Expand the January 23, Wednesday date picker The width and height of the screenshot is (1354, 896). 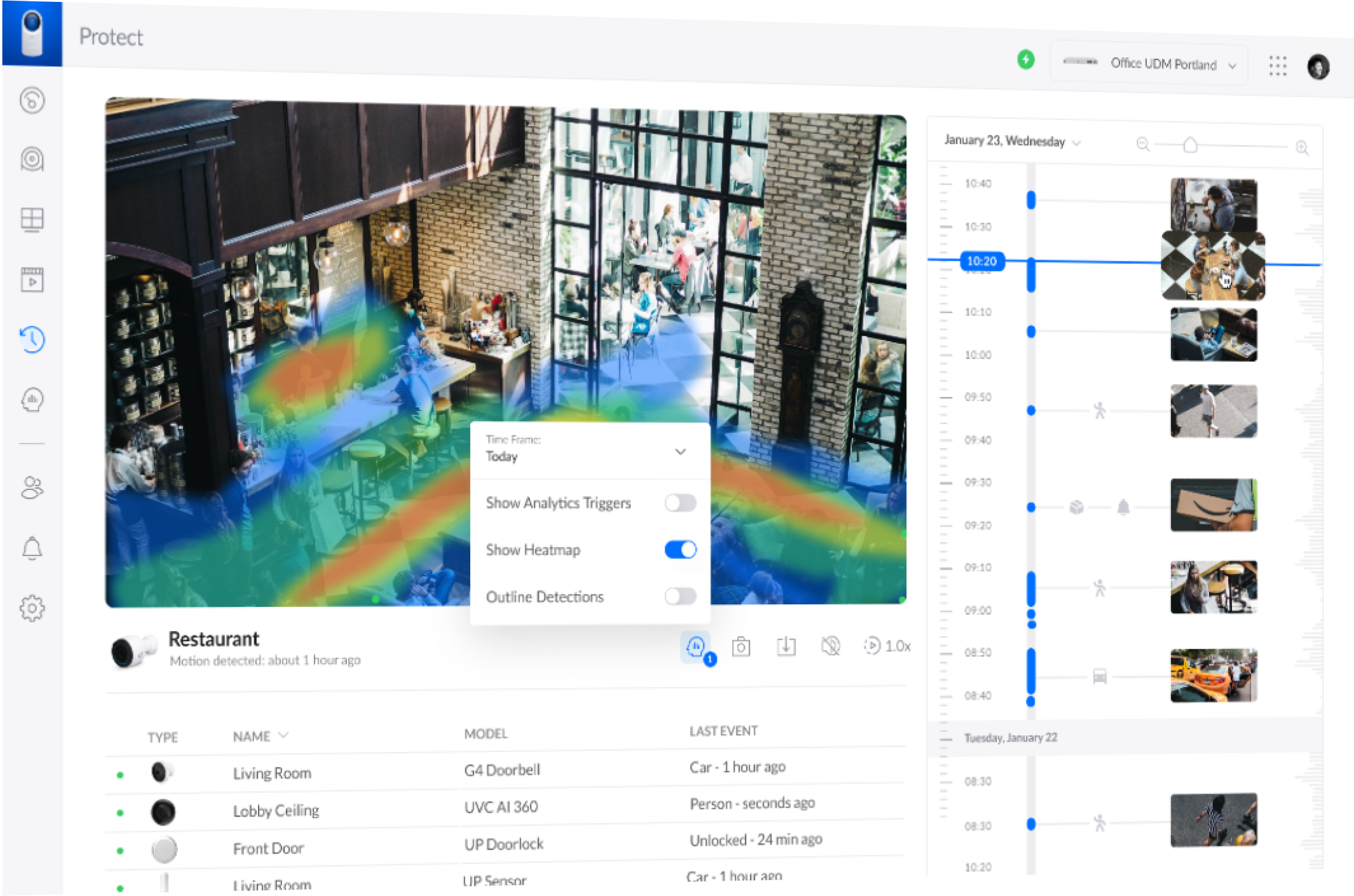(1012, 141)
